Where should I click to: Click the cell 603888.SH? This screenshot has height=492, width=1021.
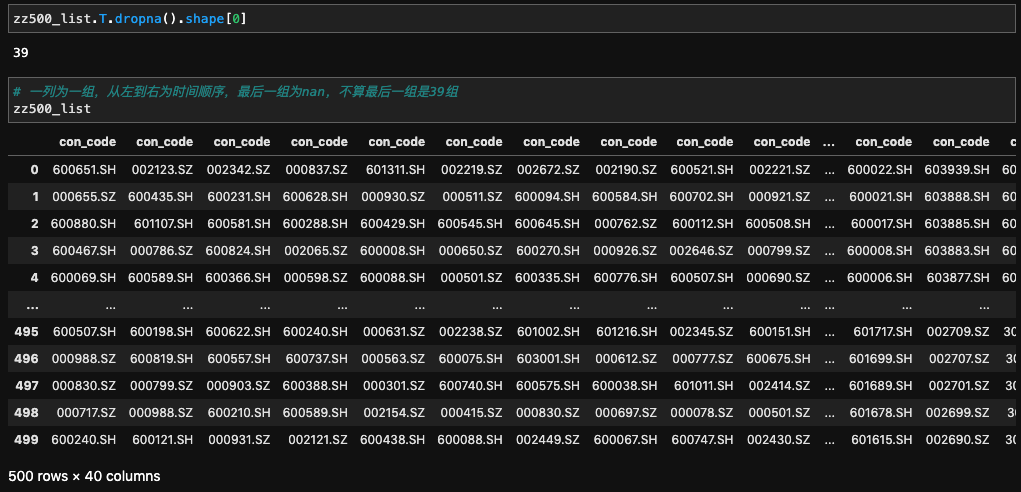[x=957, y=196]
